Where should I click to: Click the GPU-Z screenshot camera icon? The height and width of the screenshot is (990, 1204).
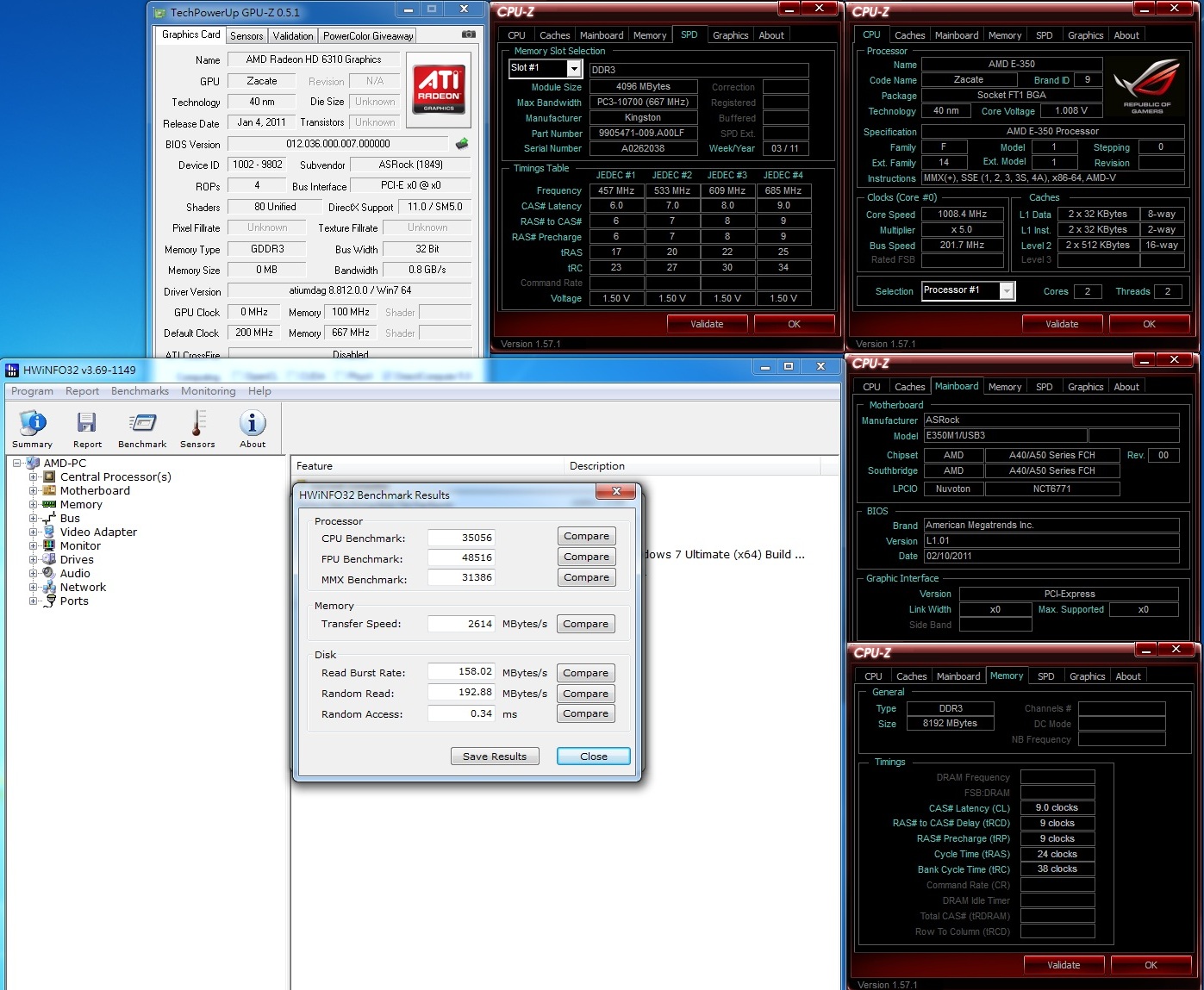[x=468, y=34]
